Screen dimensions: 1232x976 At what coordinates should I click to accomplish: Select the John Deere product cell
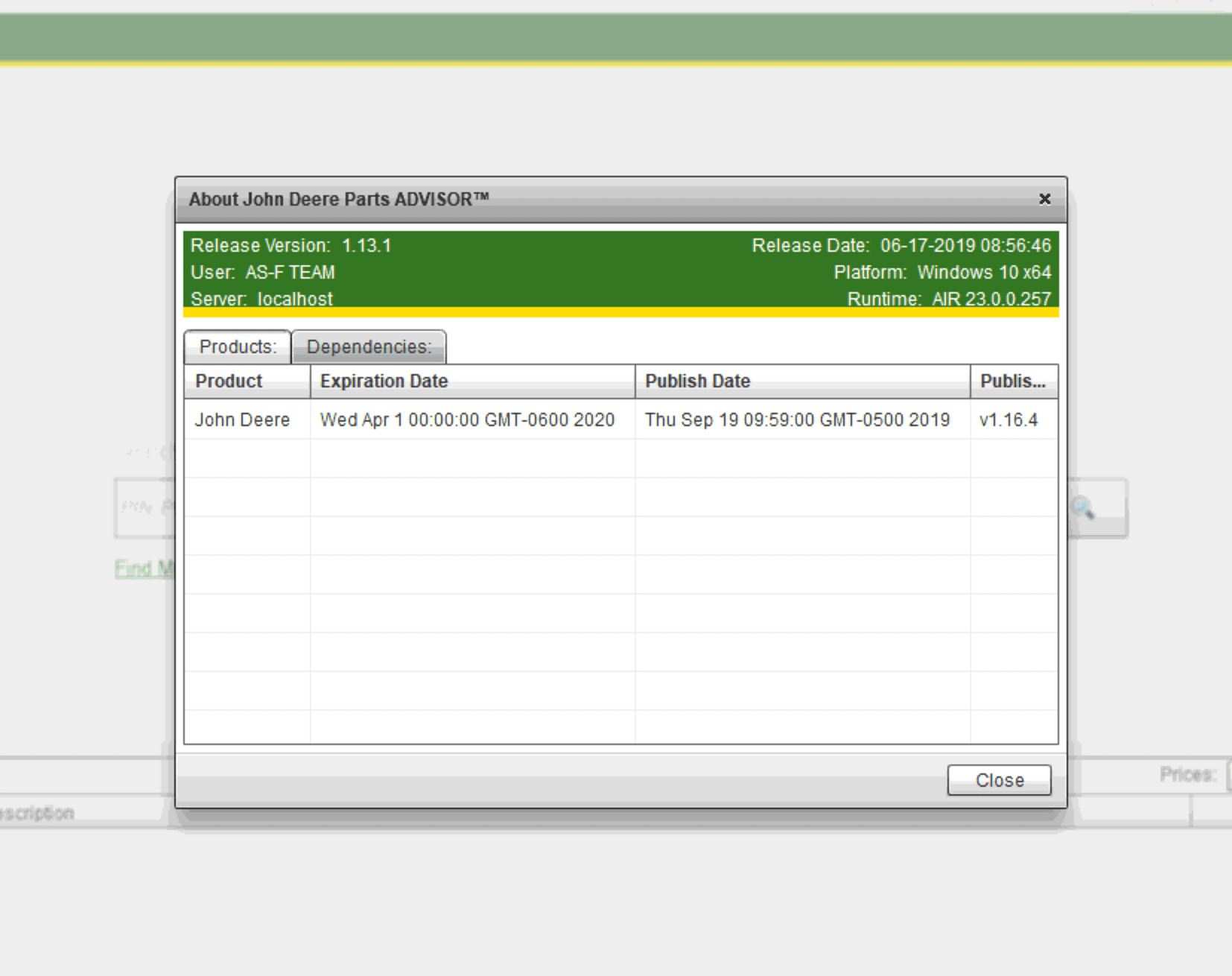247,419
